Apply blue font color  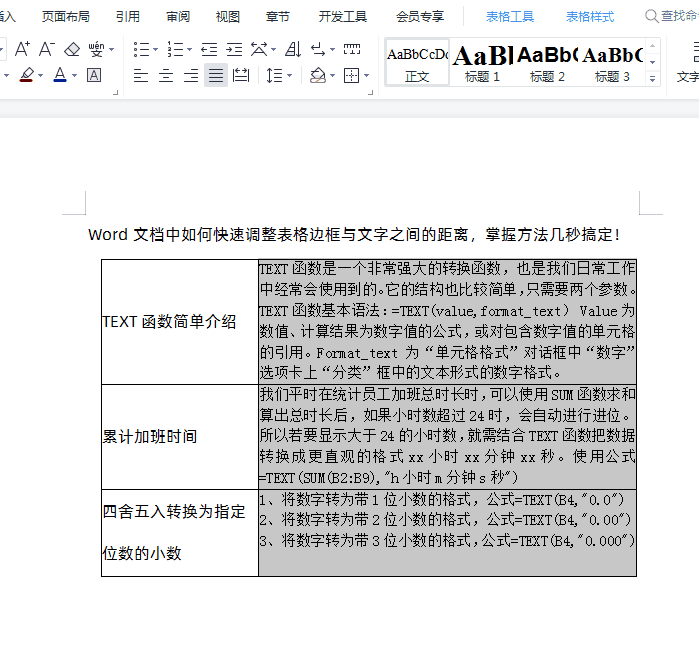[x=60, y=75]
